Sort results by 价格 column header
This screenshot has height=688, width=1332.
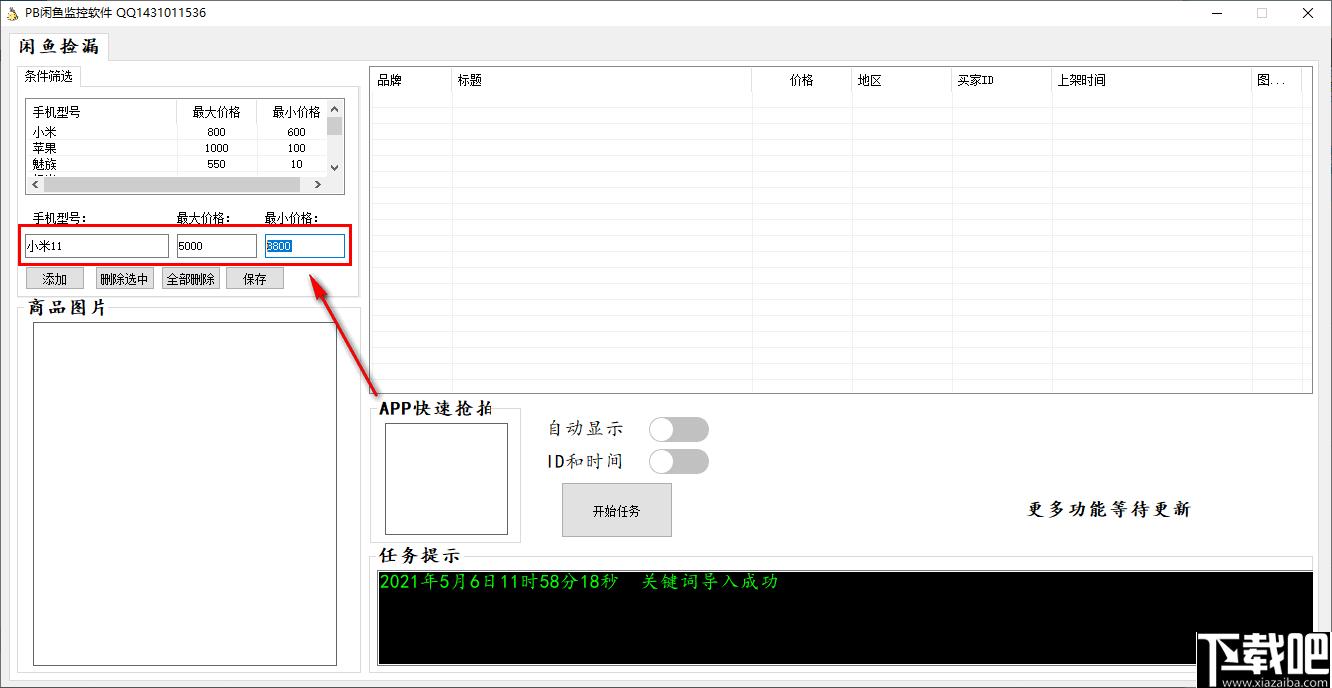802,80
